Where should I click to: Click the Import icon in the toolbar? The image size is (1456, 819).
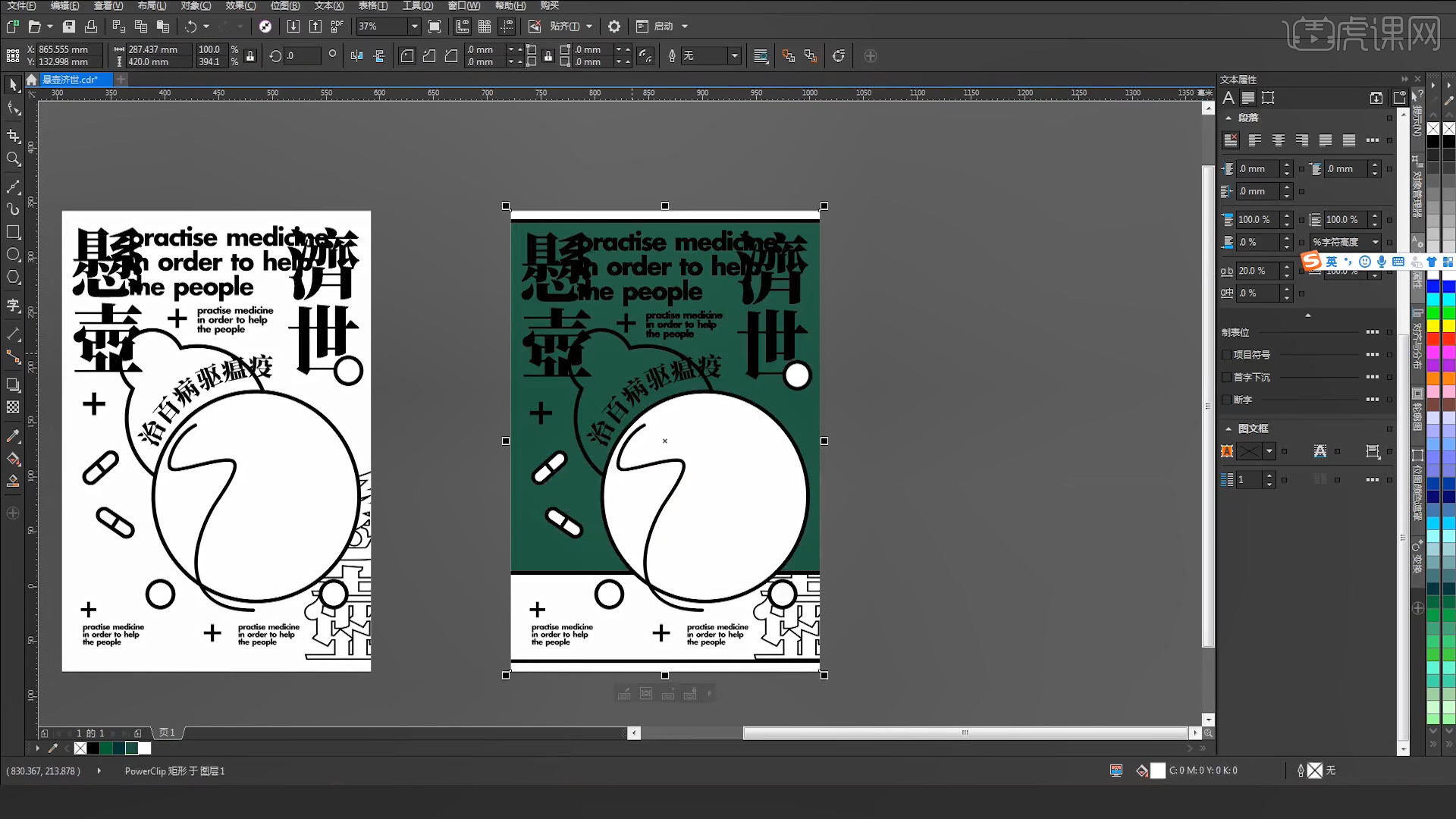(293, 26)
